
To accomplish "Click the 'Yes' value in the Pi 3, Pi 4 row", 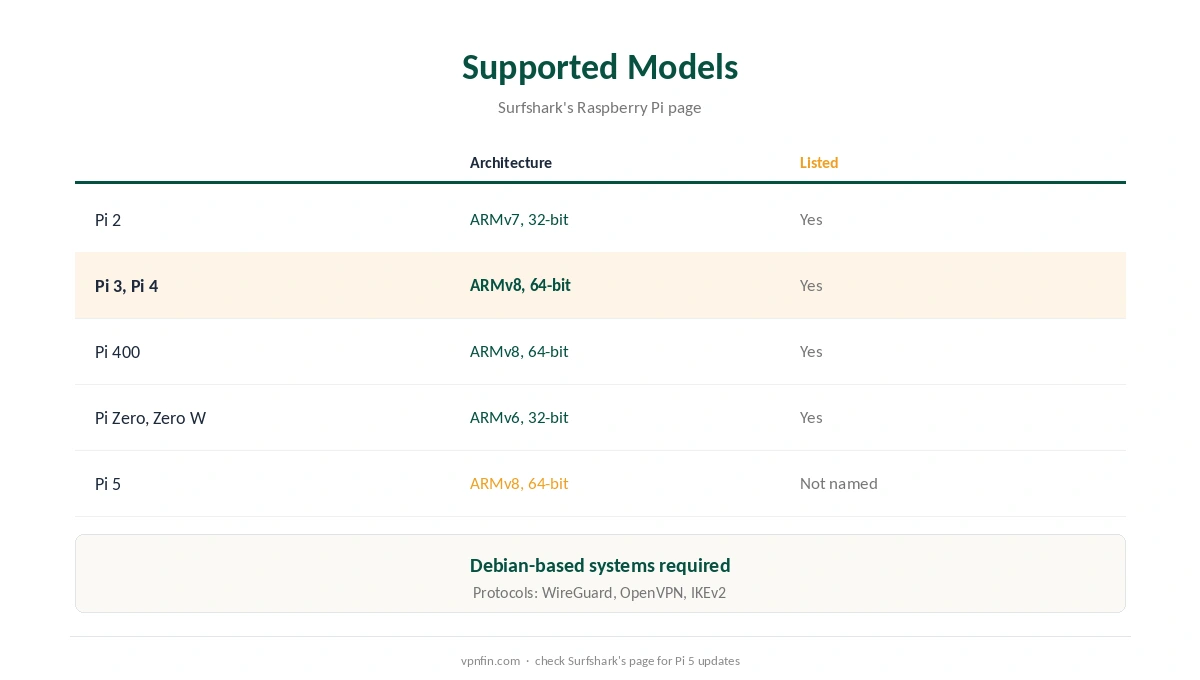I will tap(811, 285).
